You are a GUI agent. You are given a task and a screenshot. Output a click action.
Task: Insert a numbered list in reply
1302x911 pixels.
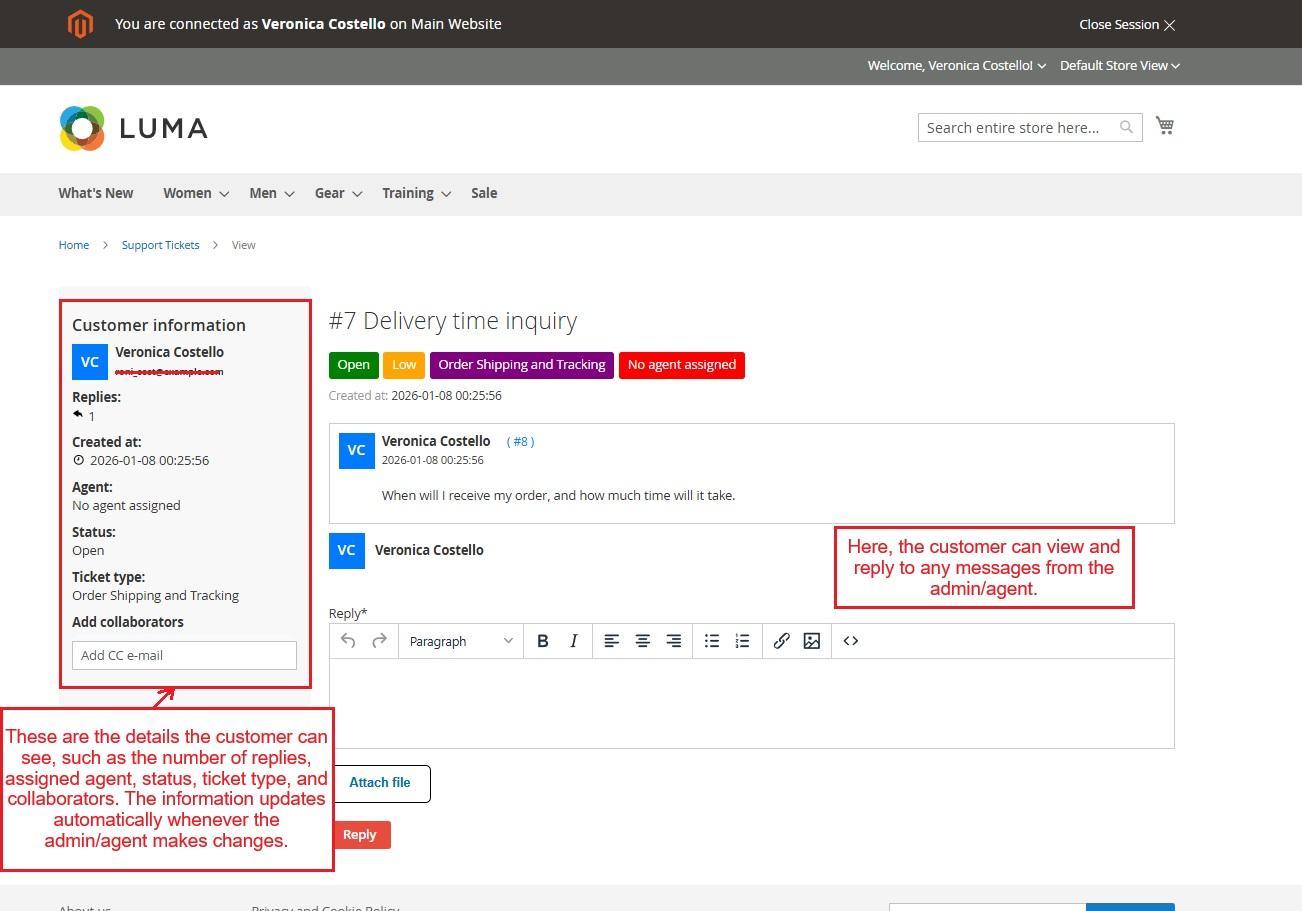point(742,641)
